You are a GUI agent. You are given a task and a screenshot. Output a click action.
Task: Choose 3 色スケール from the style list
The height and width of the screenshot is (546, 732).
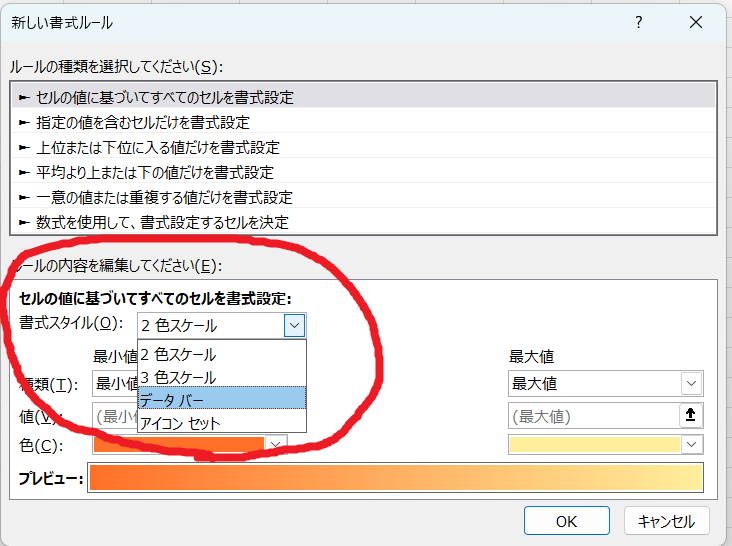pos(178,377)
